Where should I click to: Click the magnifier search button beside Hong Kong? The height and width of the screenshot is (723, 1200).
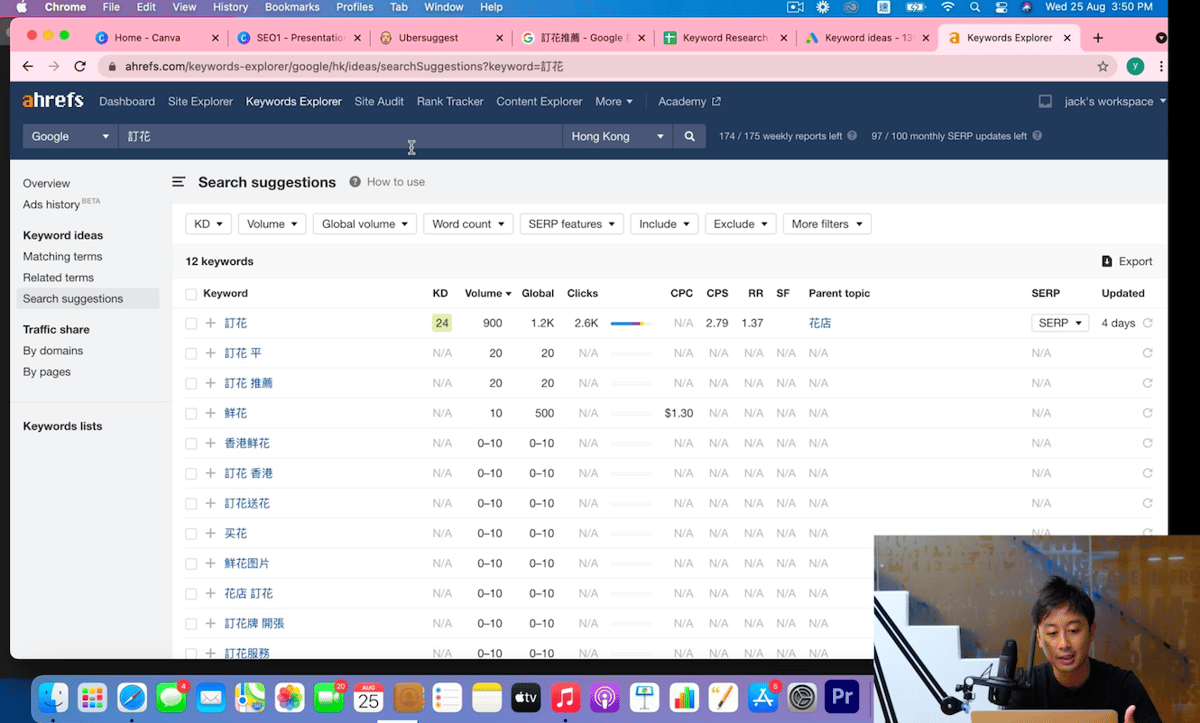click(689, 136)
